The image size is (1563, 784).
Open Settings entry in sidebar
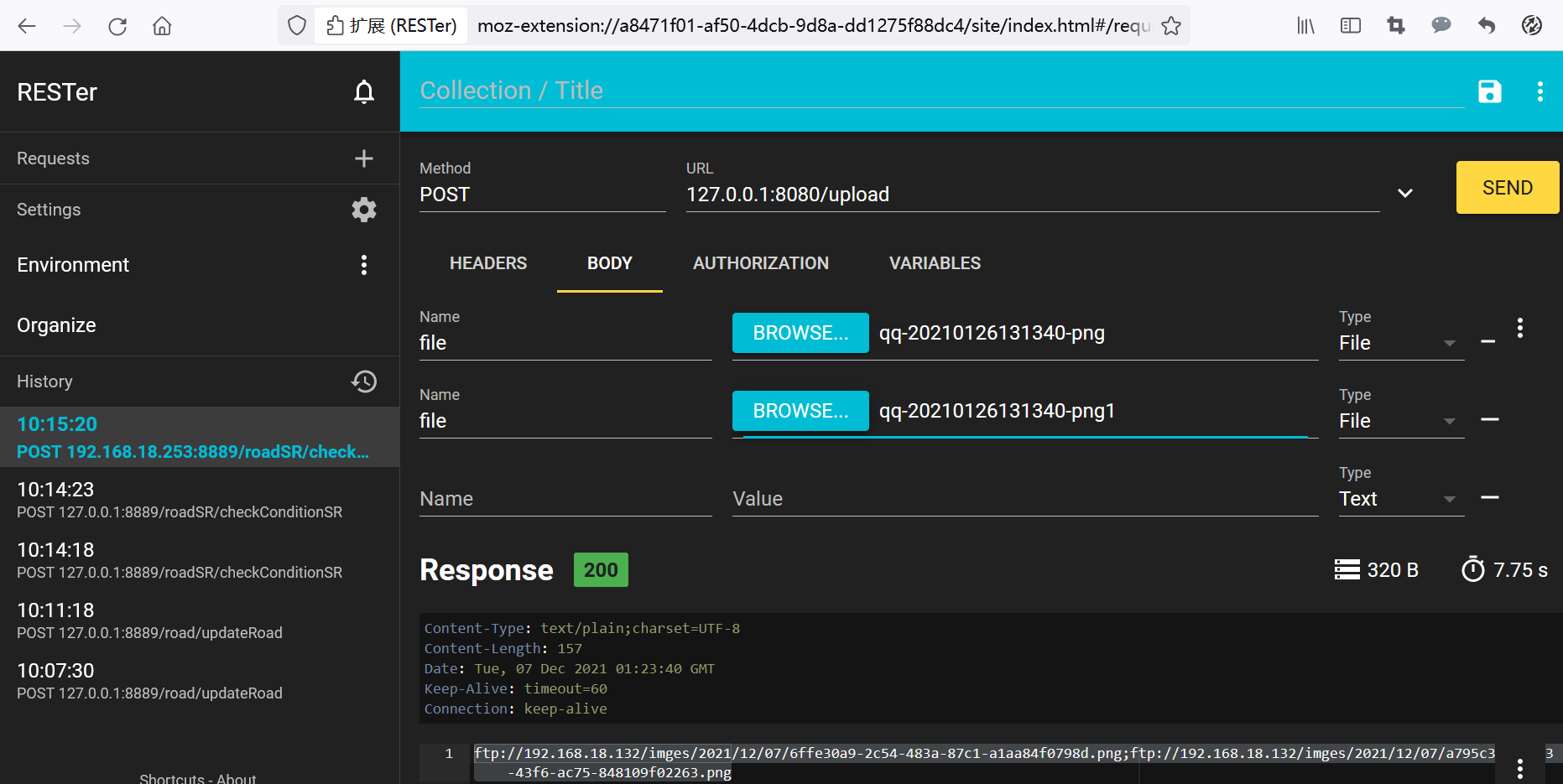[x=49, y=210]
